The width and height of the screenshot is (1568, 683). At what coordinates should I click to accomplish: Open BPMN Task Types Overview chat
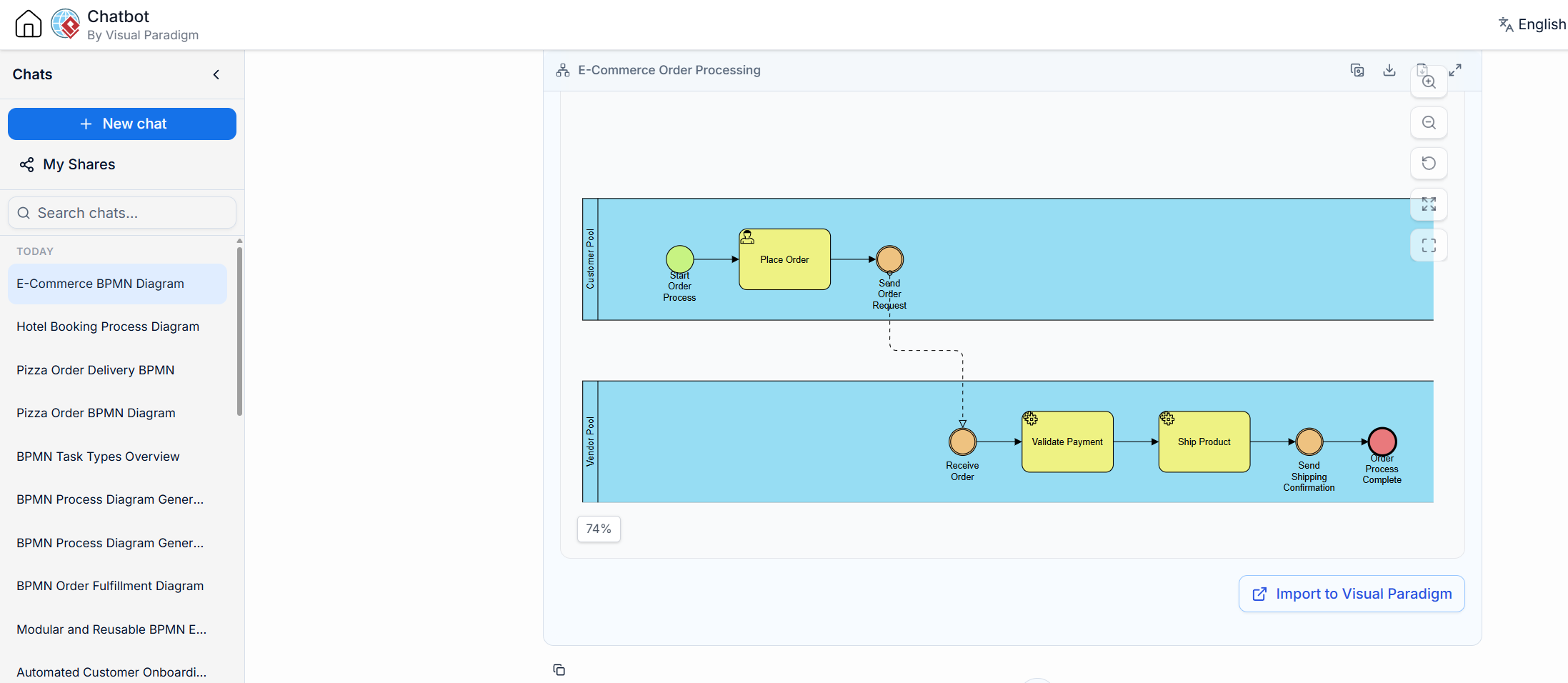[117, 457]
